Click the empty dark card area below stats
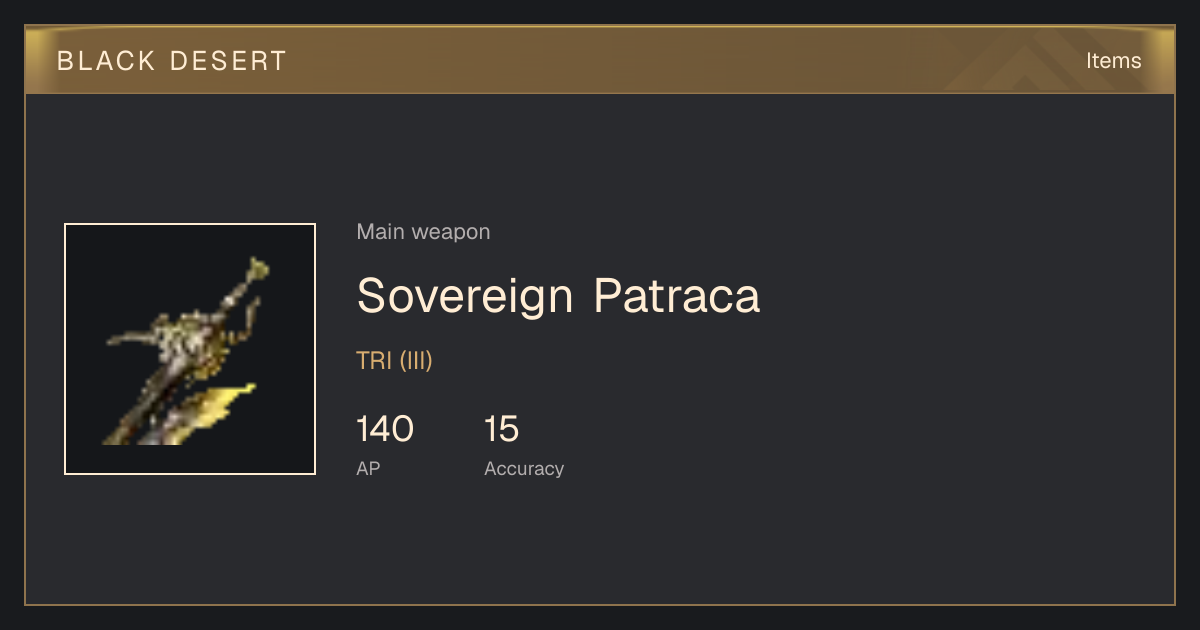The height and width of the screenshot is (630, 1200). coord(600,545)
